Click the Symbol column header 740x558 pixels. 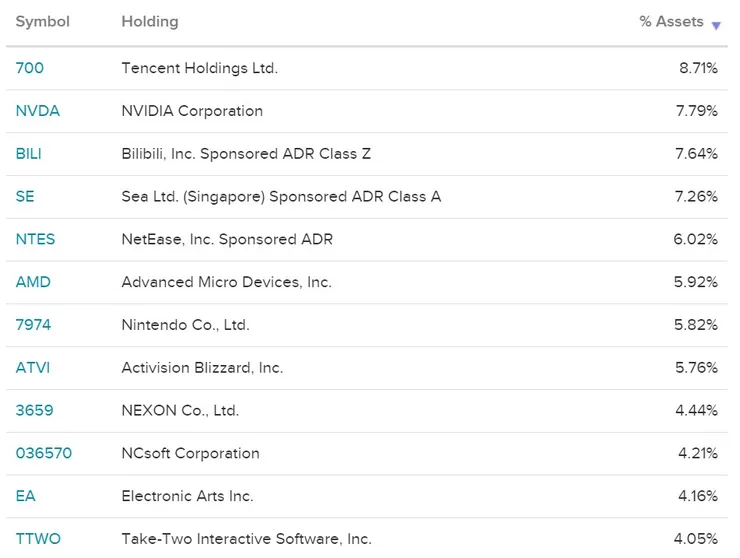point(42,22)
